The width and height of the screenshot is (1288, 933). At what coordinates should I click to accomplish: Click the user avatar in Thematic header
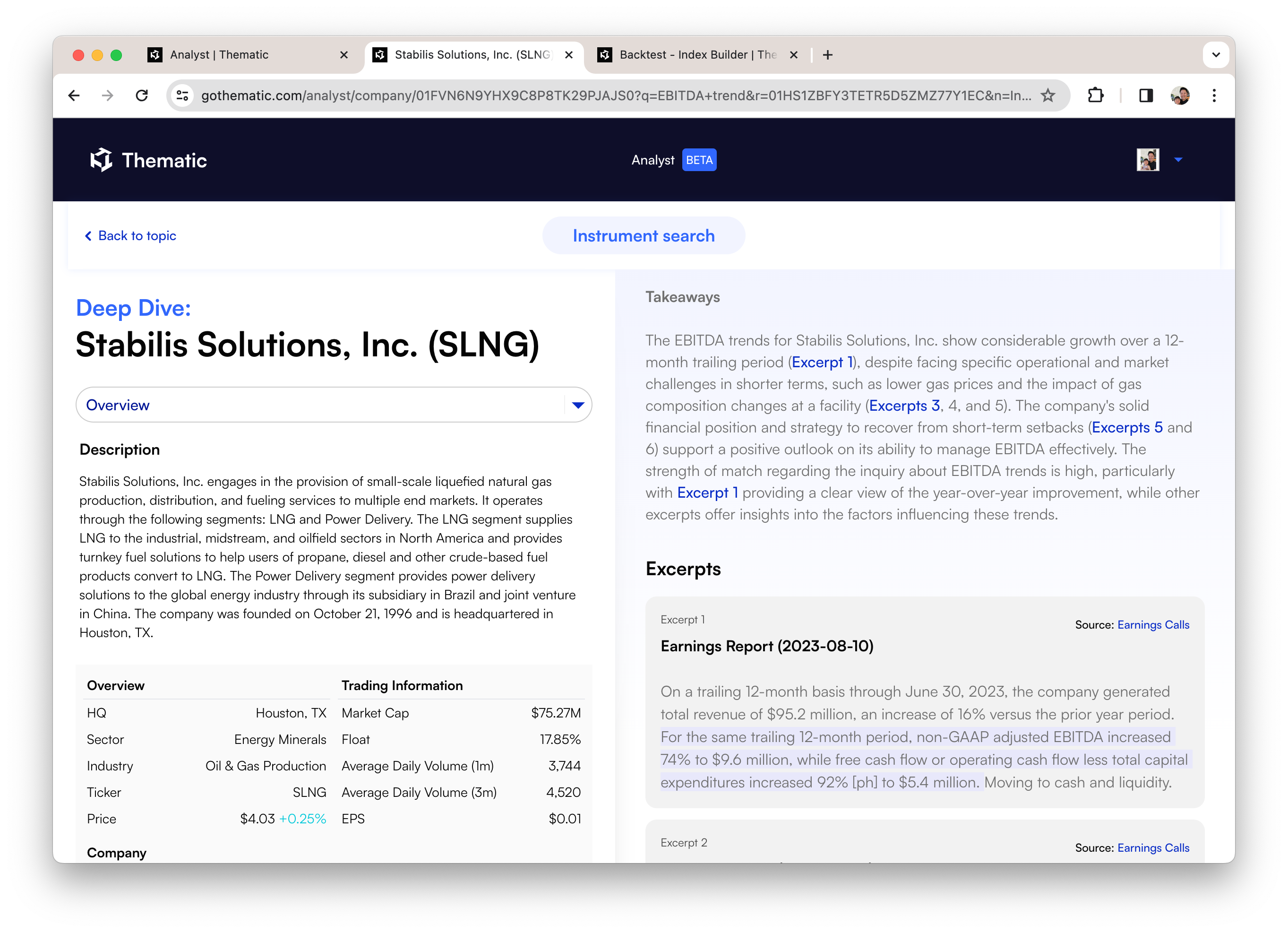pyautogui.click(x=1148, y=160)
